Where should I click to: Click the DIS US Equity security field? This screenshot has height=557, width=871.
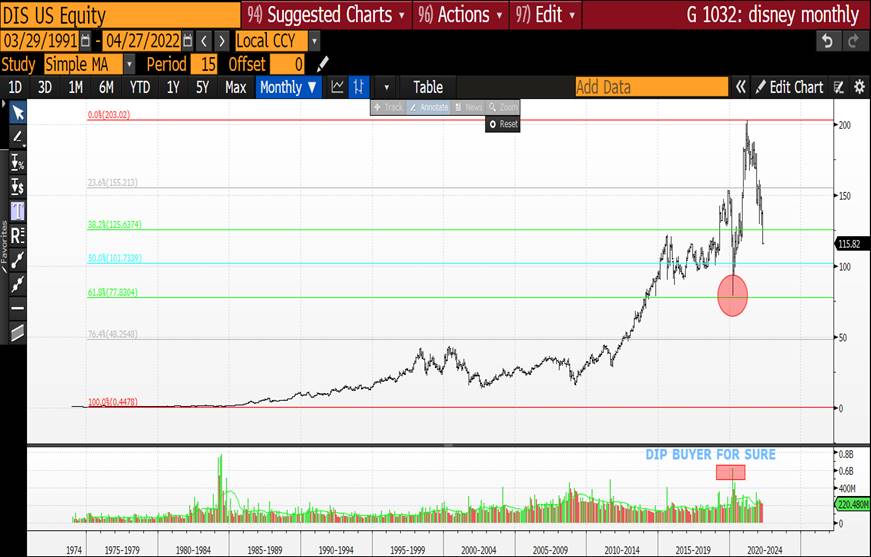(120, 15)
